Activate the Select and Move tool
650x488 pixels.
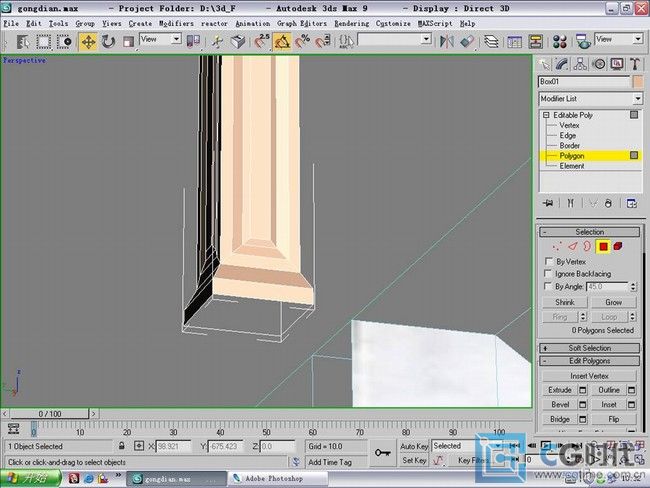(x=88, y=41)
